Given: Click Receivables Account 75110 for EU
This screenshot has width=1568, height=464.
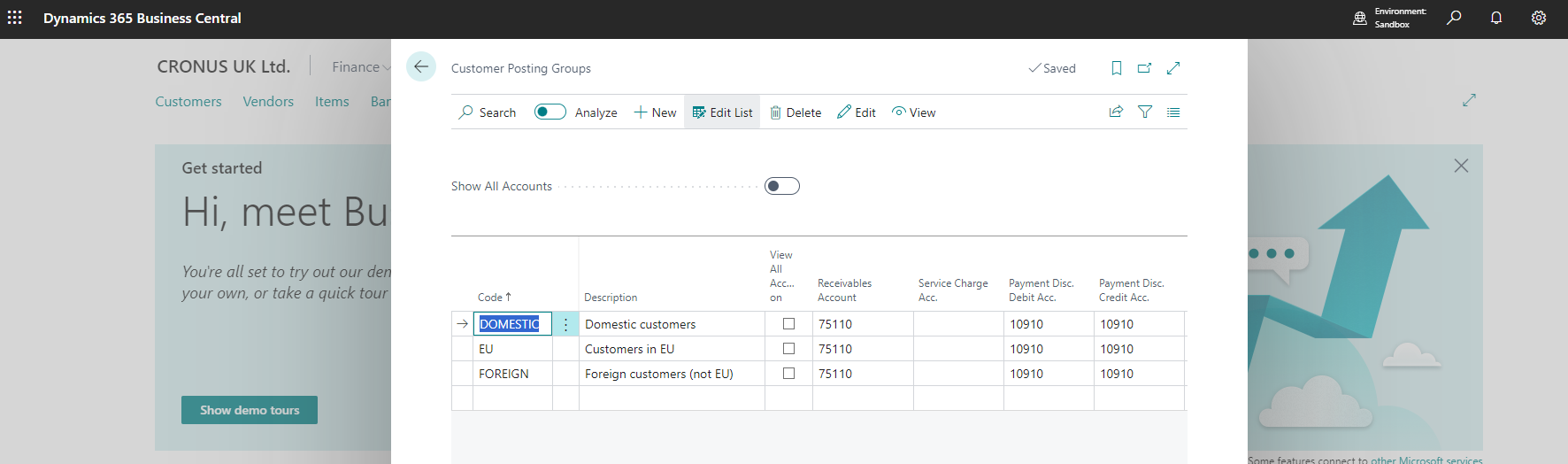Looking at the screenshot, I should point(863,349).
